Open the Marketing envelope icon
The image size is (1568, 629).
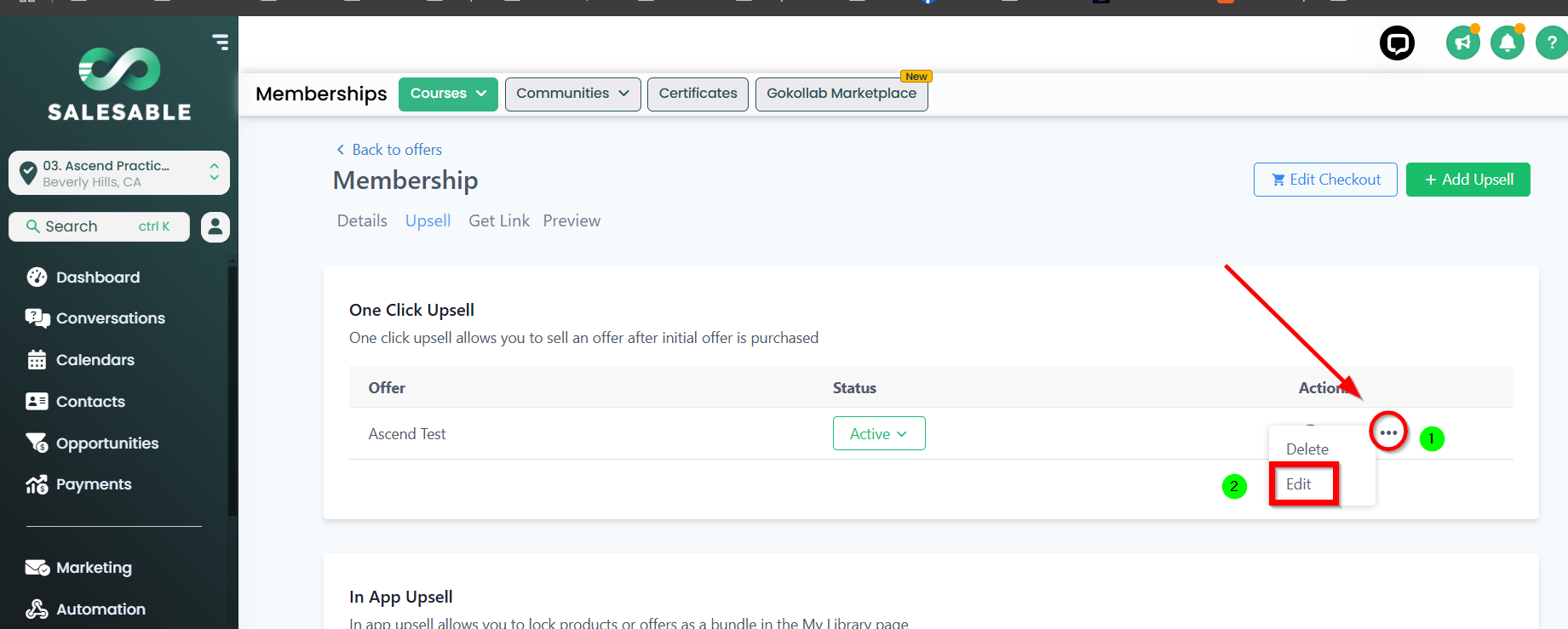tap(37, 568)
